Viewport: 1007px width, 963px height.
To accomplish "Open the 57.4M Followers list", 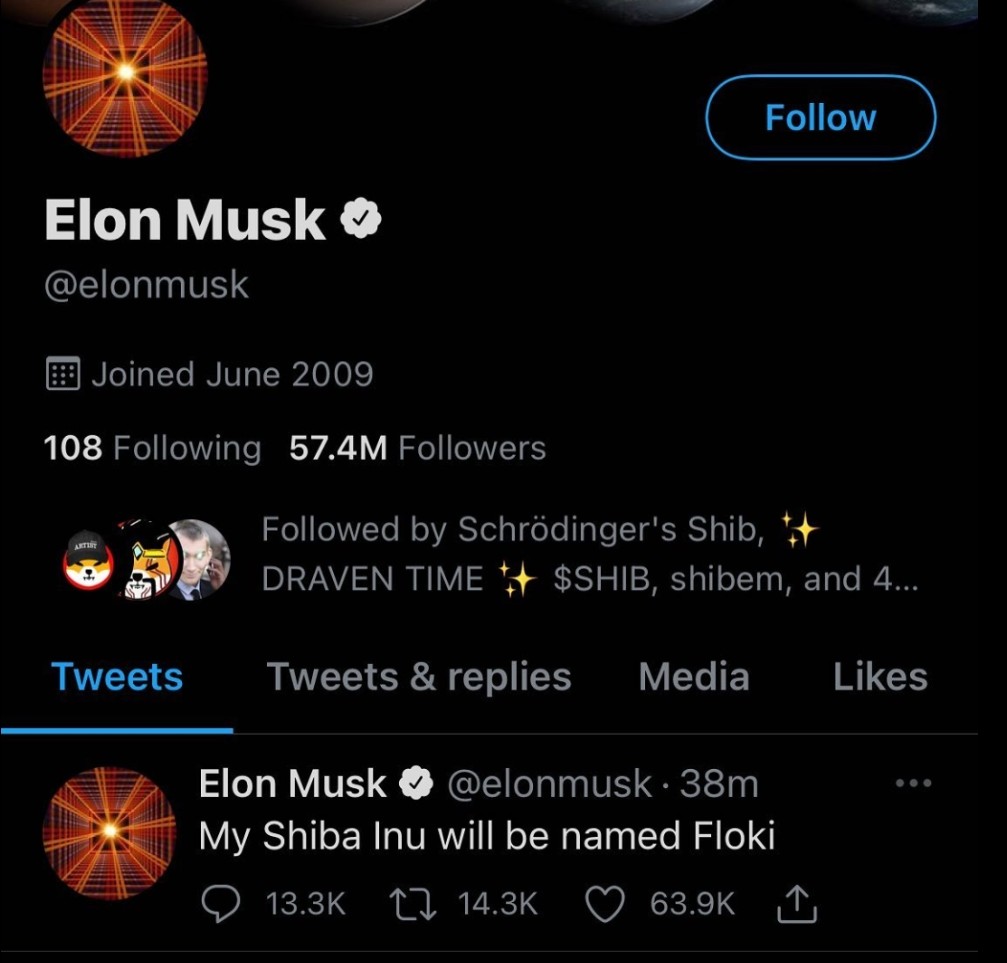I will (x=417, y=448).
